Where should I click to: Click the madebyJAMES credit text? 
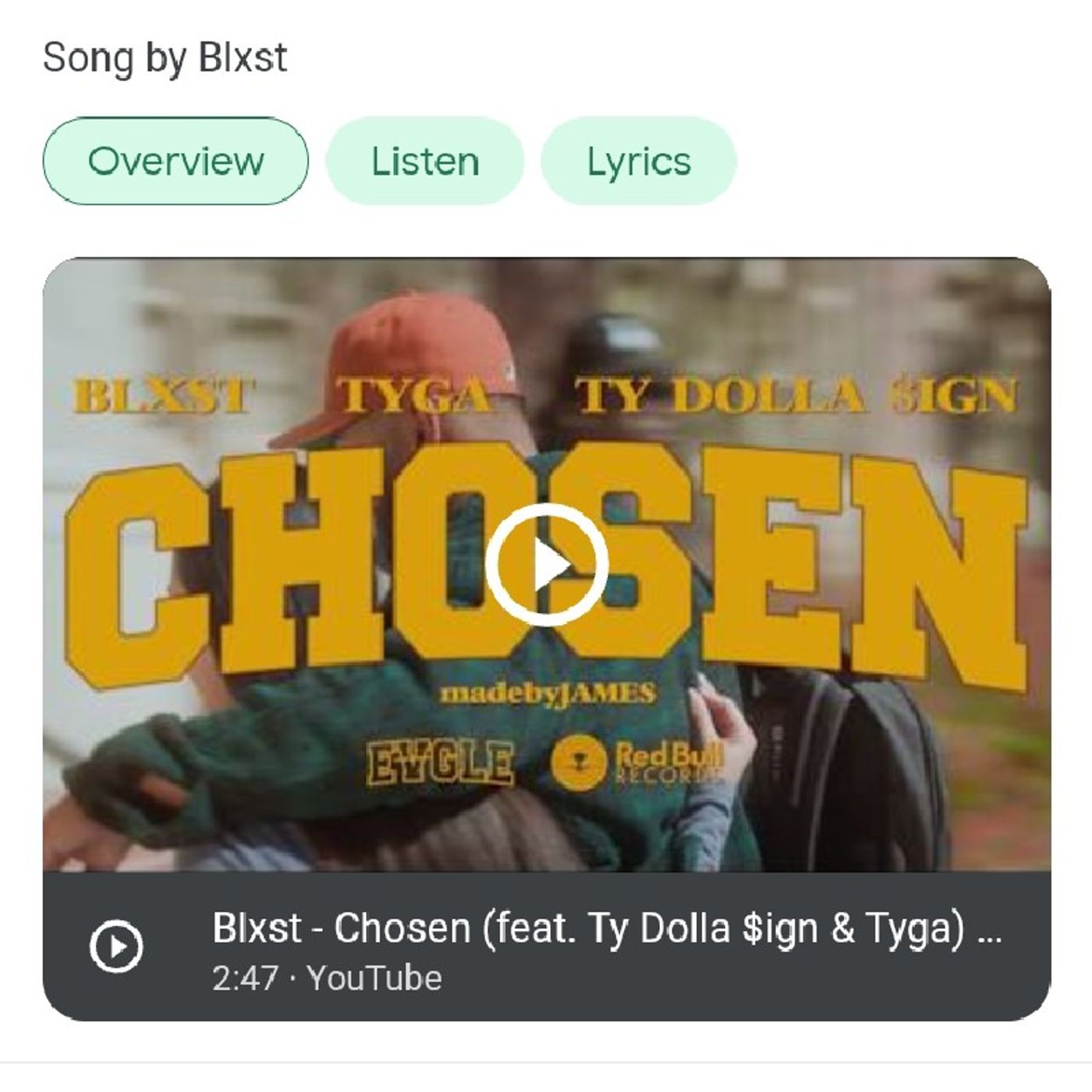(x=548, y=693)
